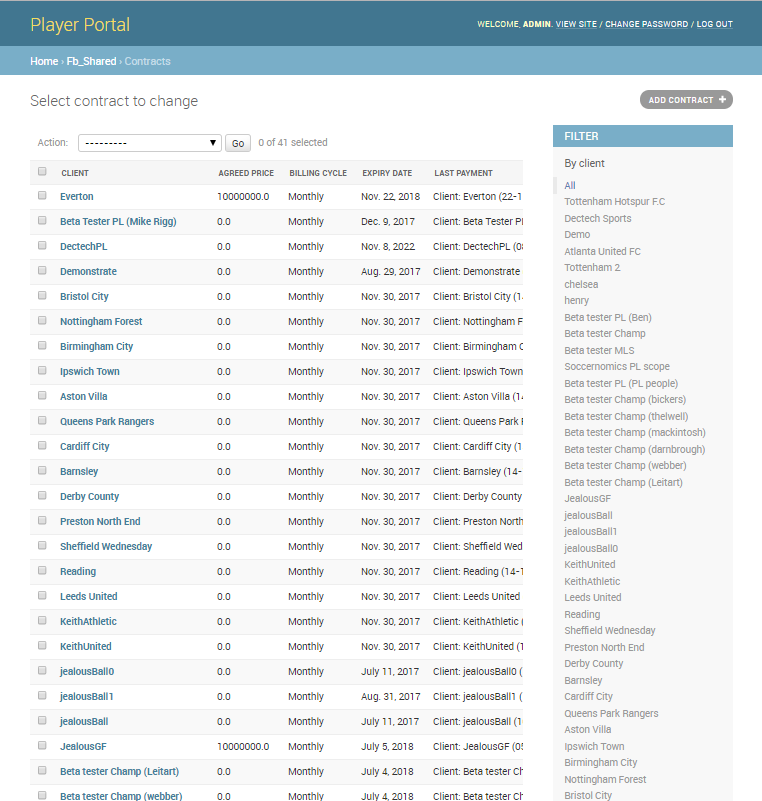Sort by Last Payment column header

tap(463, 173)
